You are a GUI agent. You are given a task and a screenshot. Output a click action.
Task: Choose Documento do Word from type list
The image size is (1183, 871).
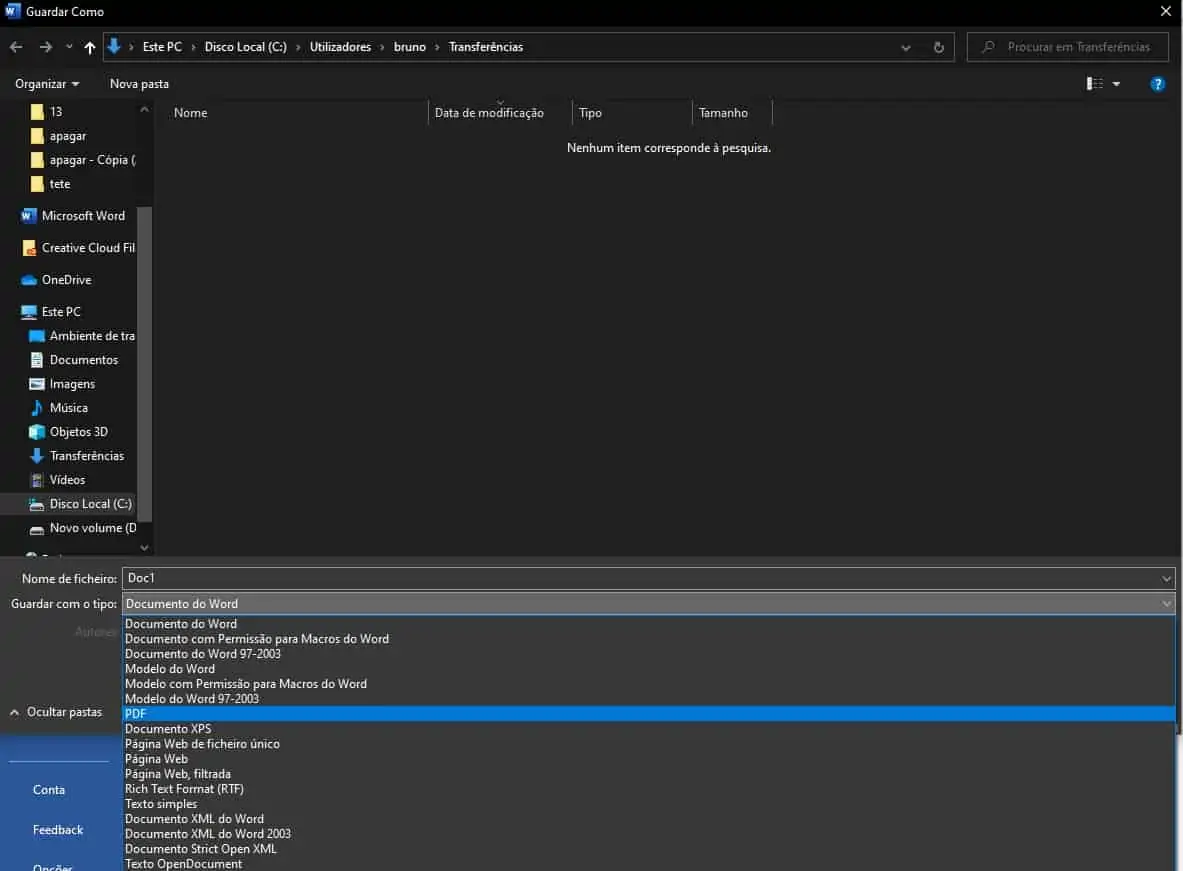point(648,624)
